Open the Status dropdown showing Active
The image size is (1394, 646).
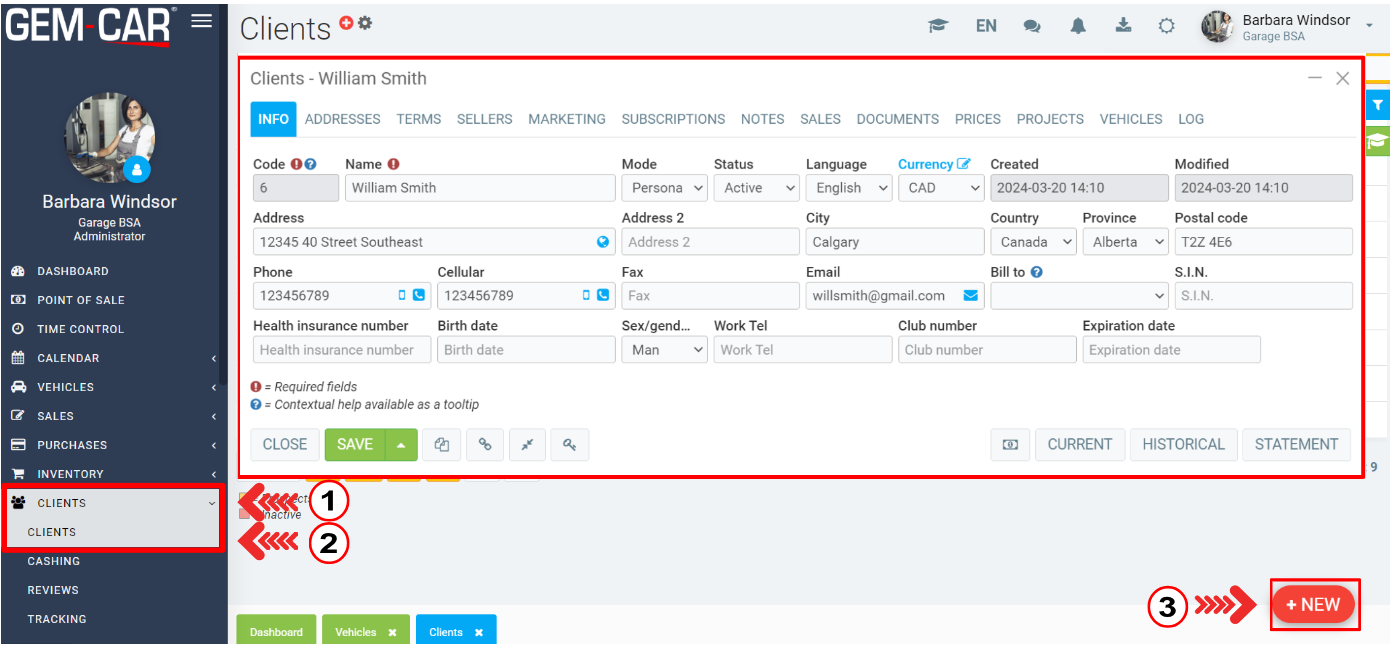pyautogui.click(x=756, y=188)
